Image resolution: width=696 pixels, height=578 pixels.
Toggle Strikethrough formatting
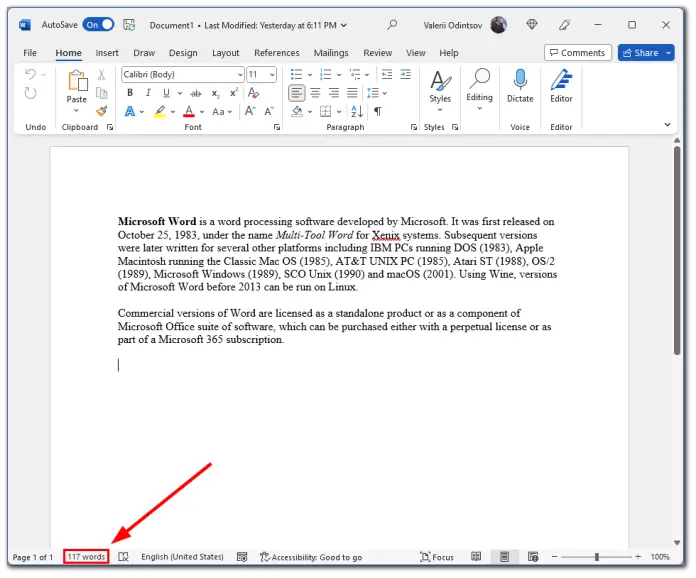pyautogui.click(x=196, y=93)
